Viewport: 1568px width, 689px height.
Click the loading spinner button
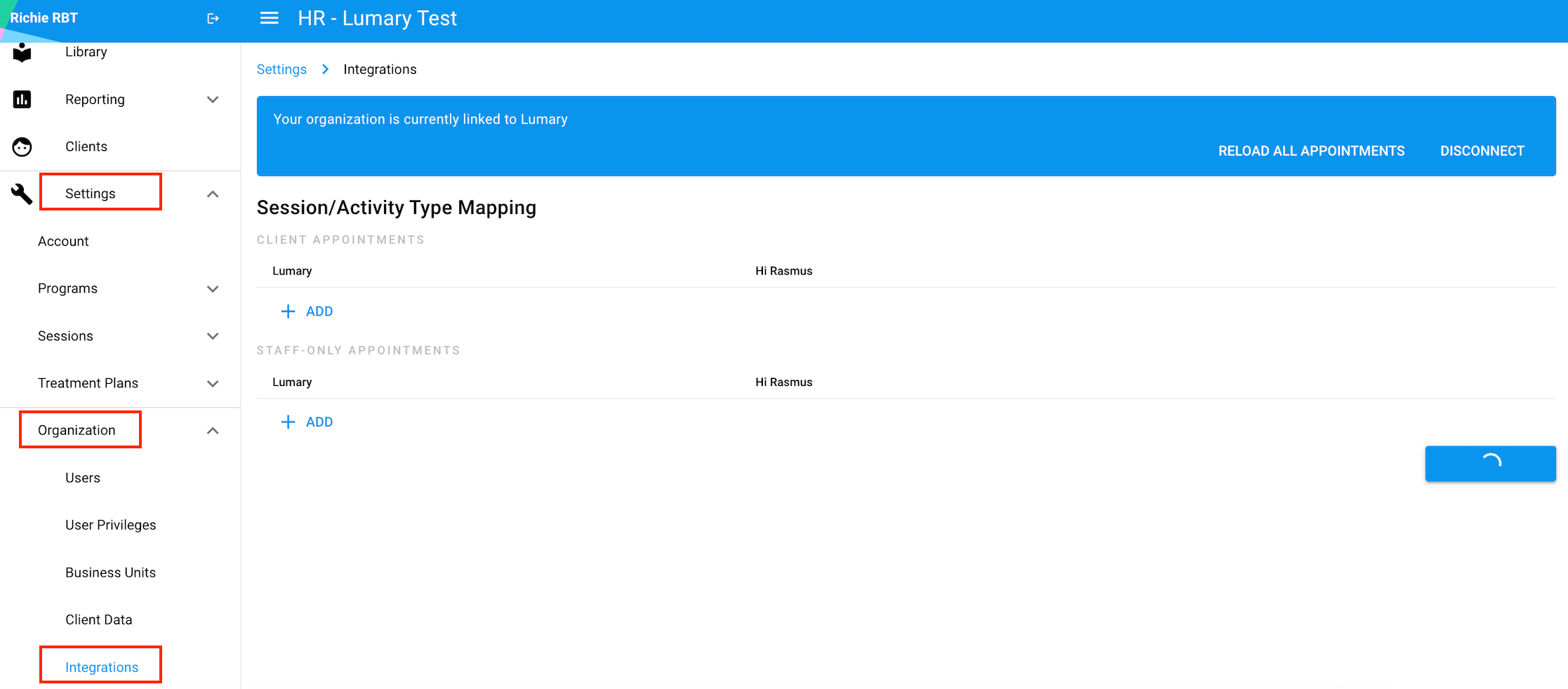[x=1490, y=463]
